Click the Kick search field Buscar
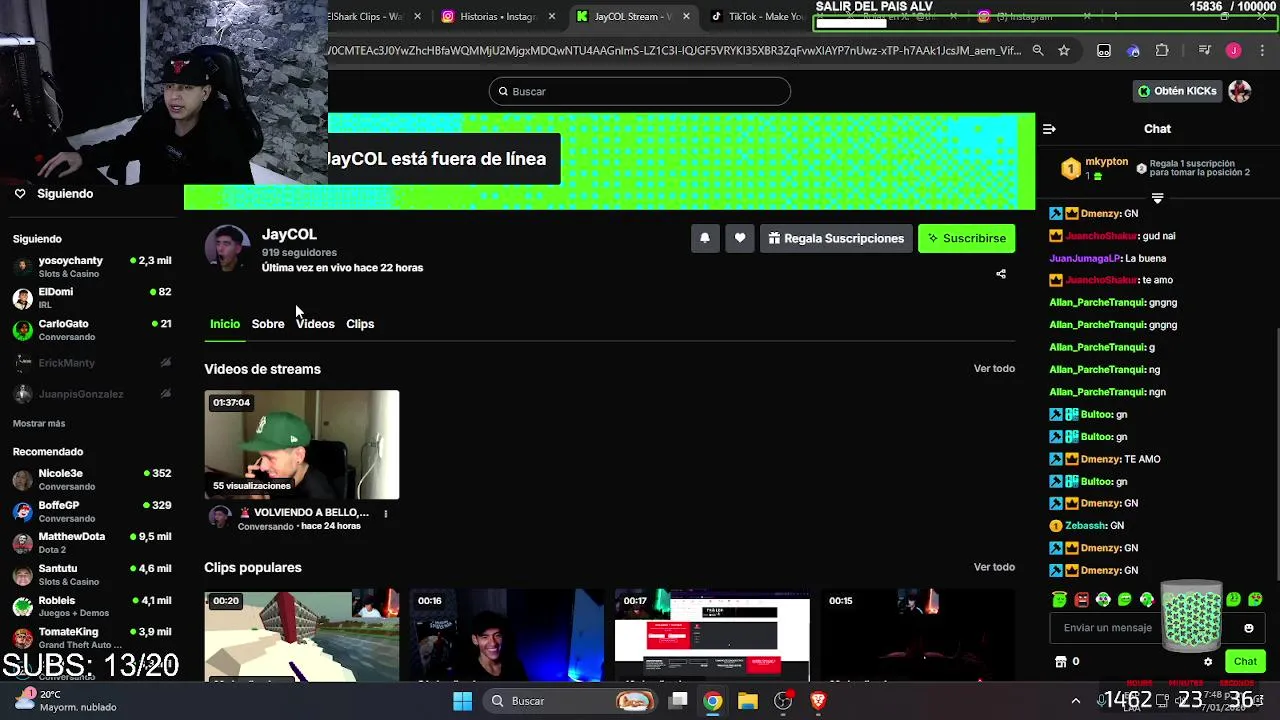 coord(640,91)
